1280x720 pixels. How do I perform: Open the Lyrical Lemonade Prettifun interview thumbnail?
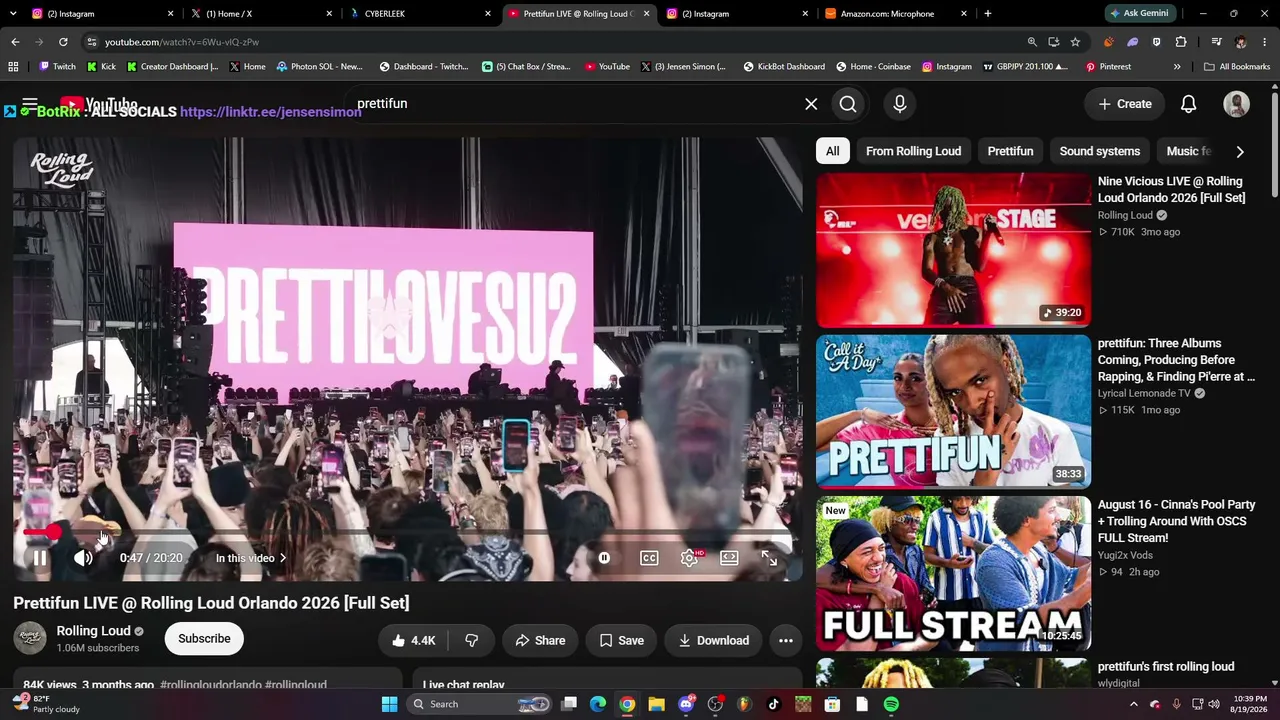tap(954, 412)
